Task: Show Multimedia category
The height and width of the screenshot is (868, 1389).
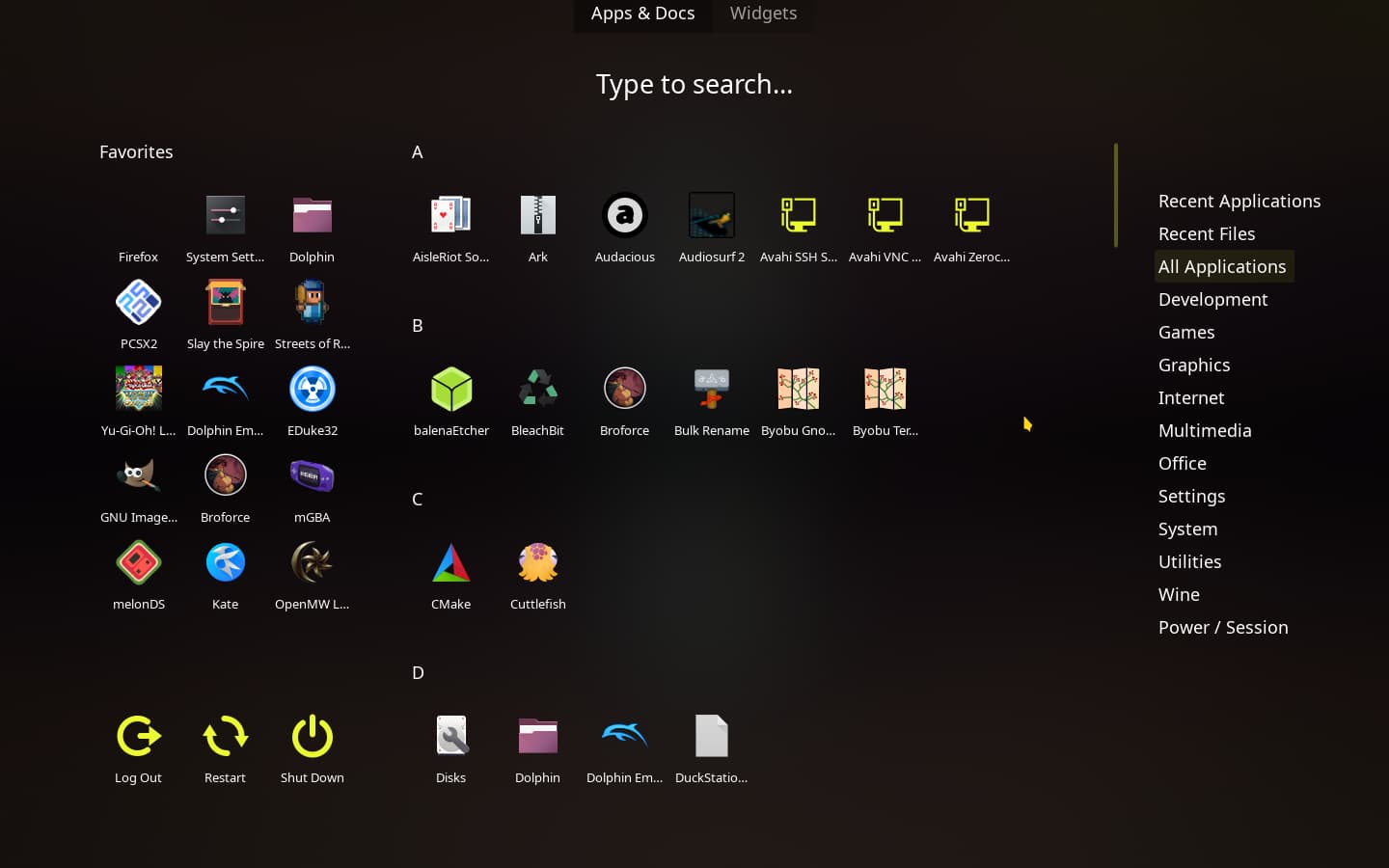Action: [x=1204, y=430]
